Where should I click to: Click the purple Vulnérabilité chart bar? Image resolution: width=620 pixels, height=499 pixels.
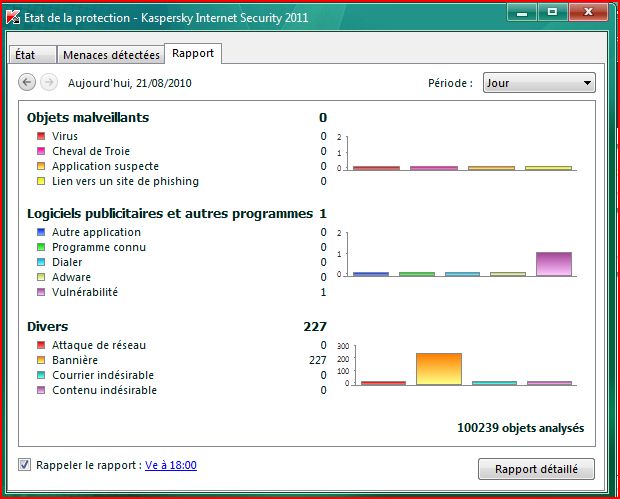pyautogui.click(x=554, y=264)
